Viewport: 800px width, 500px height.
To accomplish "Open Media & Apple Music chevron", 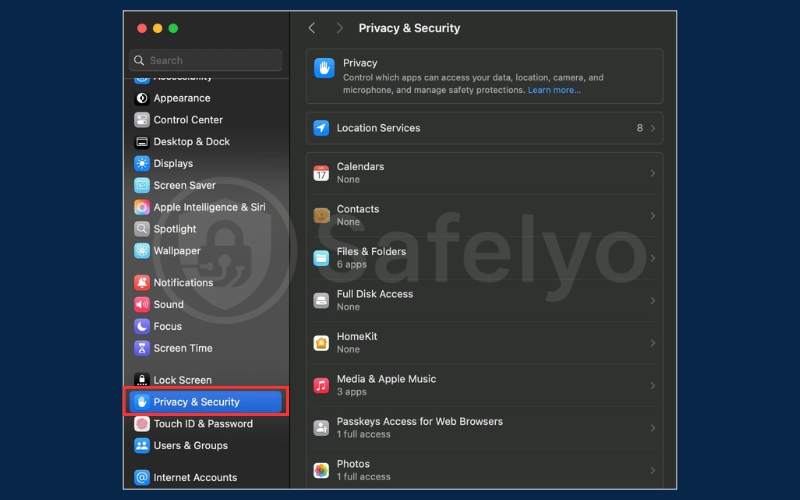I will pyautogui.click(x=653, y=385).
